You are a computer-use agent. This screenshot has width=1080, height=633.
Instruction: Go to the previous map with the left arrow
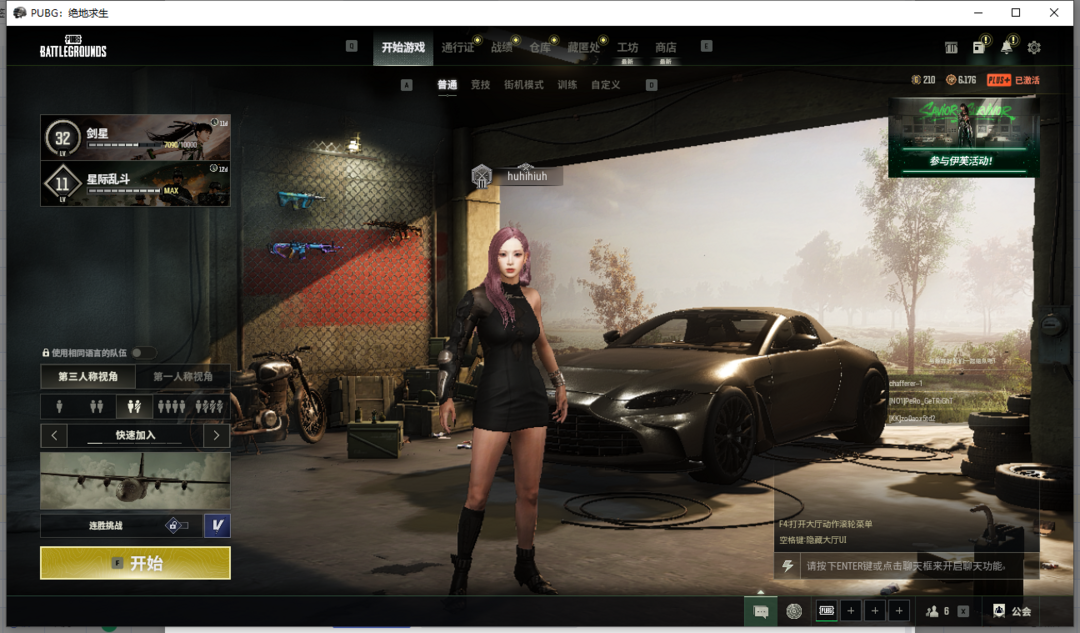[x=54, y=436]
